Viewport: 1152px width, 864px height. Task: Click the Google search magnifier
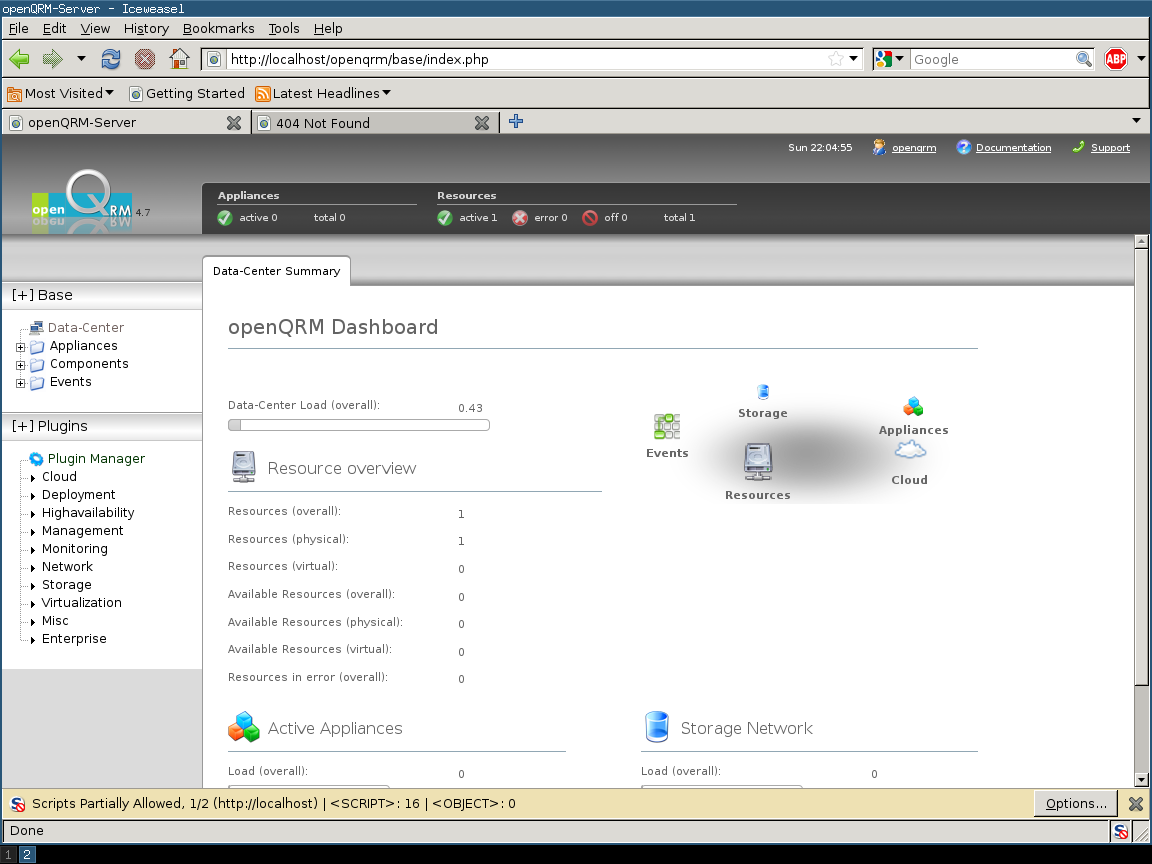pos(1084,59)
